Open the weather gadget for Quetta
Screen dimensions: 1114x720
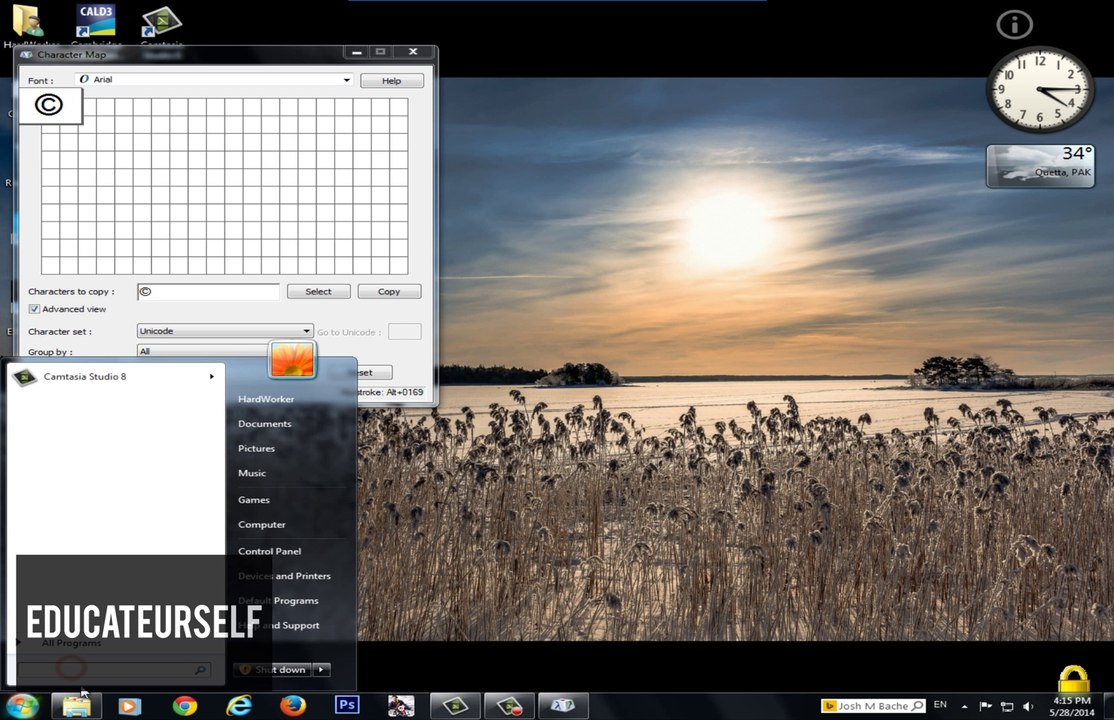1041,166
